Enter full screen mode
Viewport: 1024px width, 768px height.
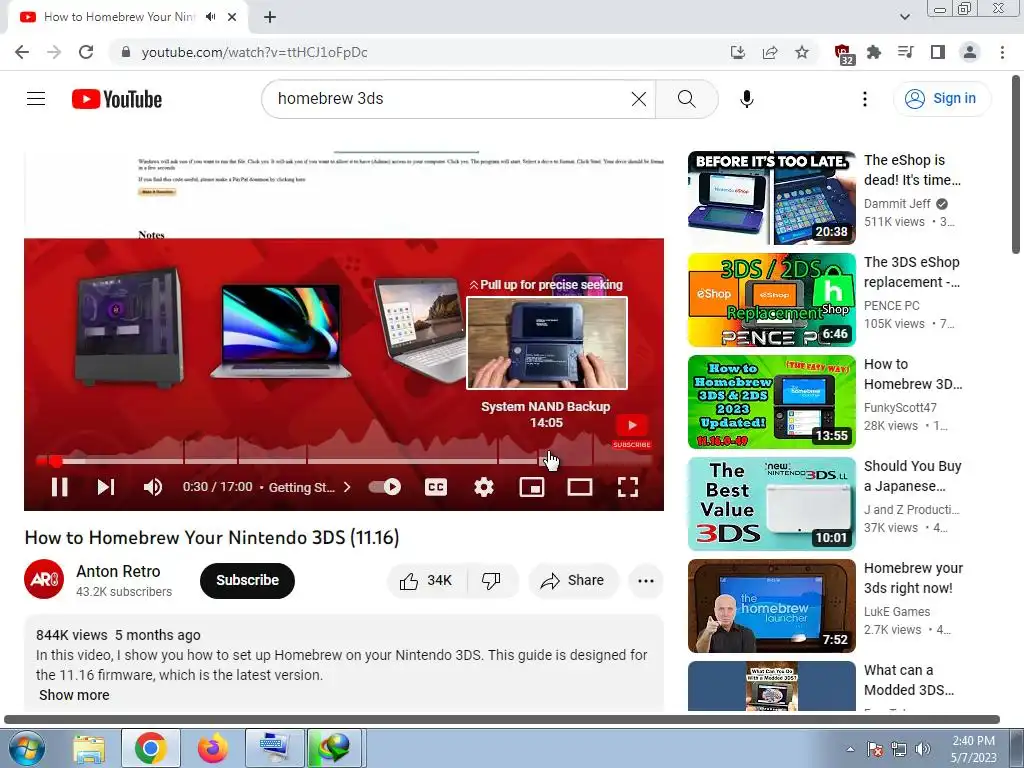(x=628, y=487)
